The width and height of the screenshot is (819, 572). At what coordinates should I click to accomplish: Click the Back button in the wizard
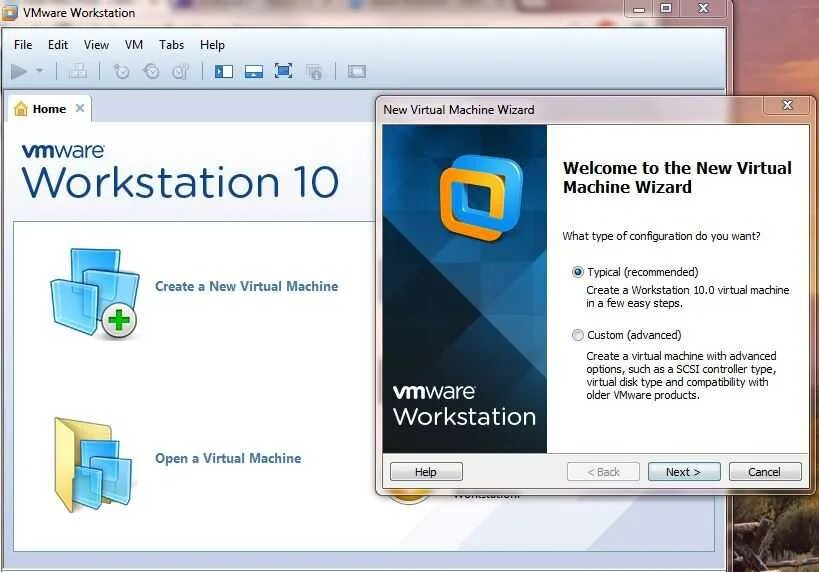[603, 472]
